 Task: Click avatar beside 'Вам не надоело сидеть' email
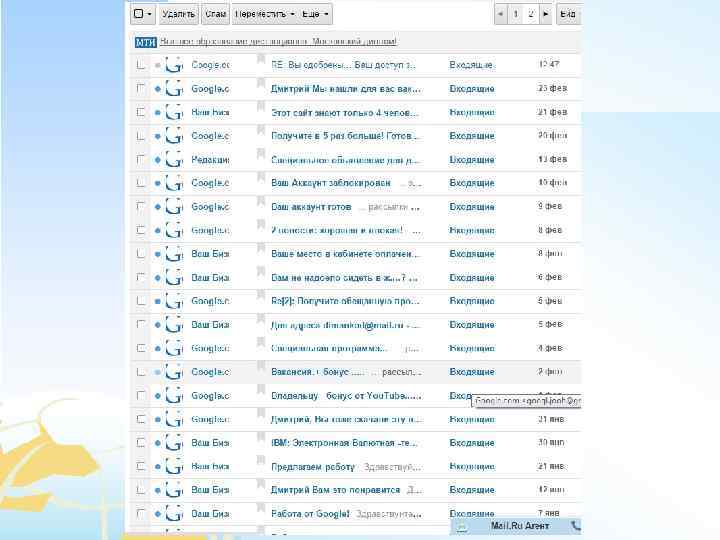pos(174,277)
